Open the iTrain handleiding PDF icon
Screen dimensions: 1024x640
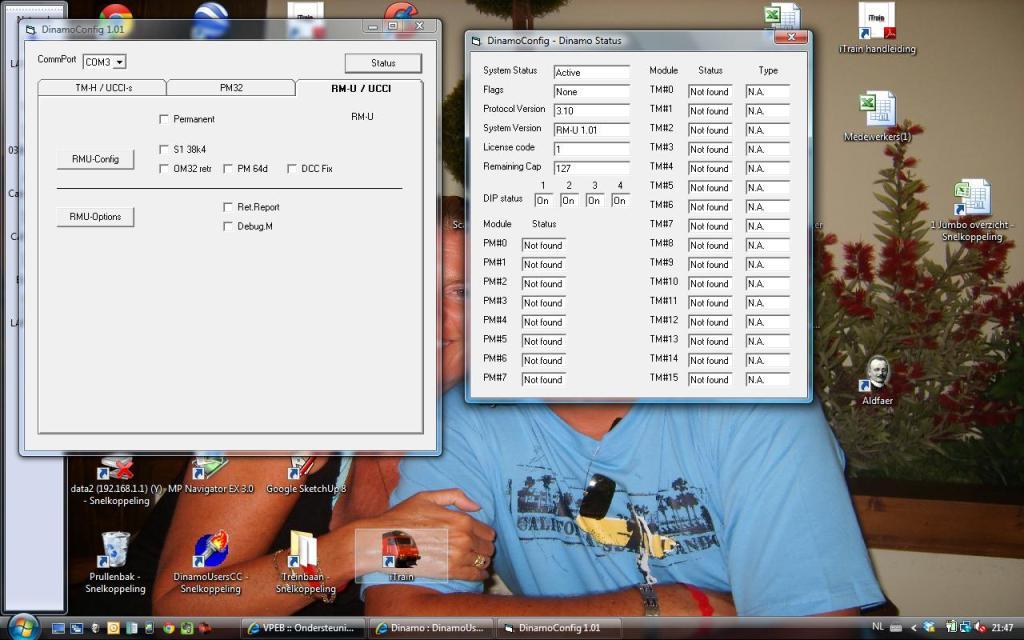[877, 24]
